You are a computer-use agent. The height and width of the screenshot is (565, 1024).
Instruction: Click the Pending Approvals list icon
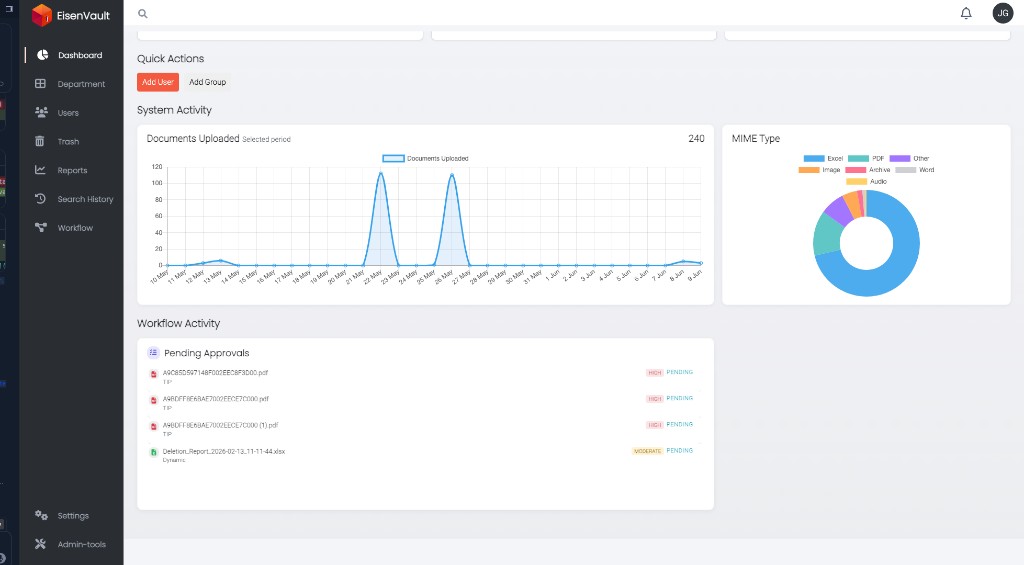pos(153,353)
